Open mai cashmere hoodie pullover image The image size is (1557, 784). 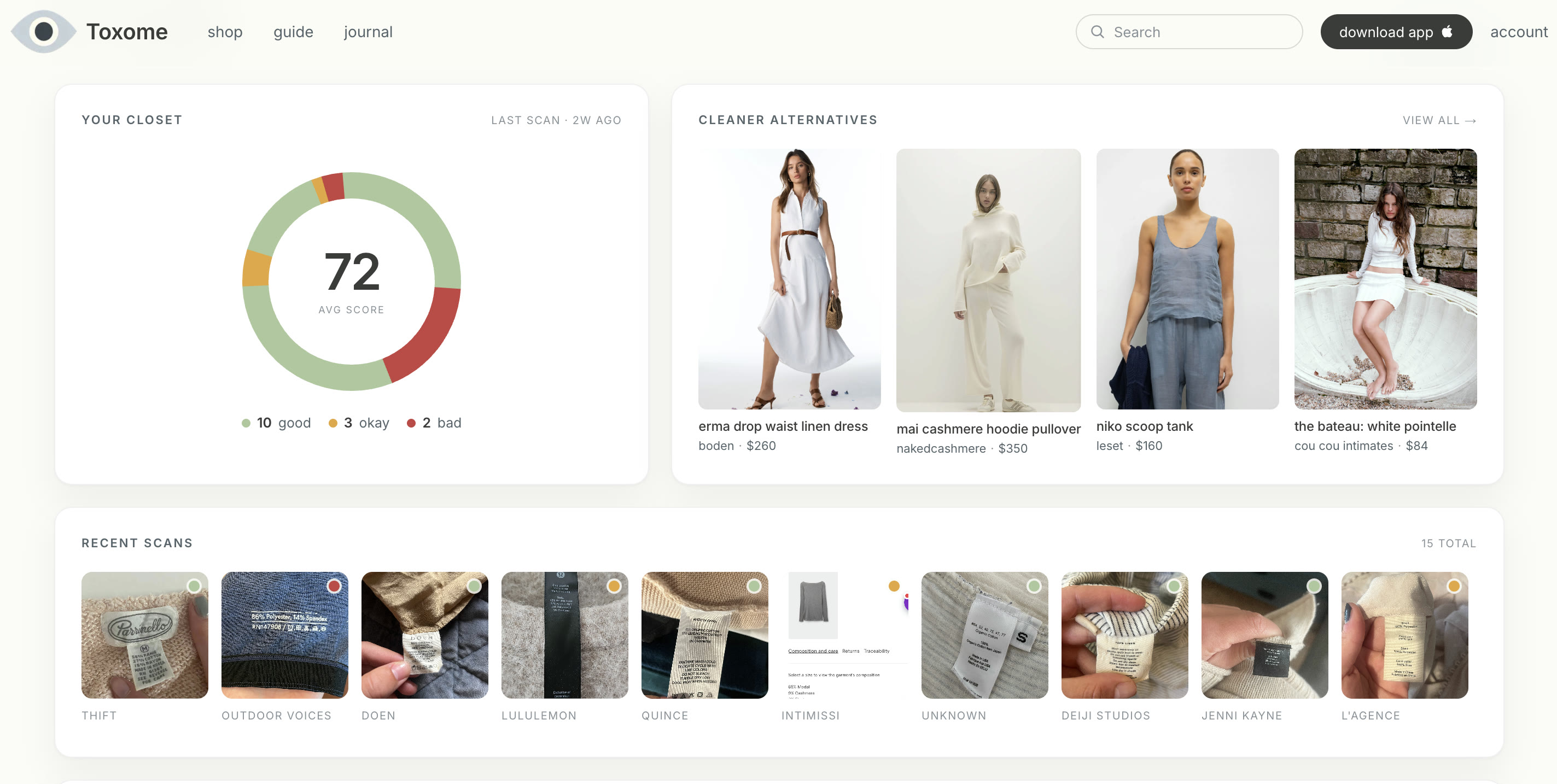pos(988,280)
